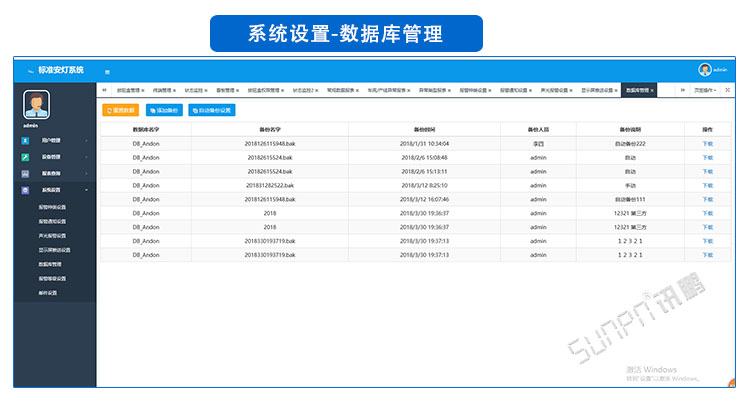Click the admin avatar in top-right corner

coord(704,70)
